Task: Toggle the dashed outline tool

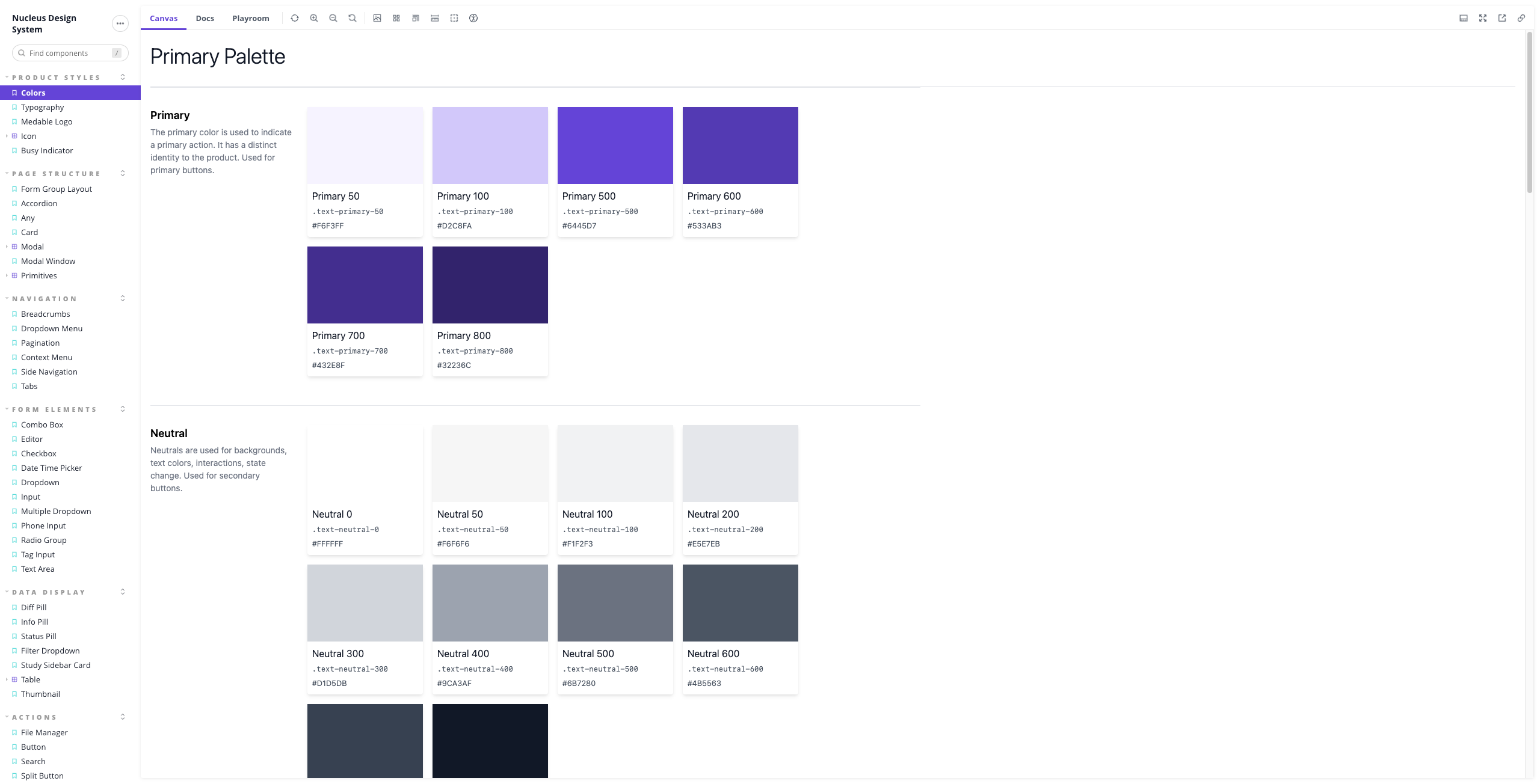Action: coord(454,18)
